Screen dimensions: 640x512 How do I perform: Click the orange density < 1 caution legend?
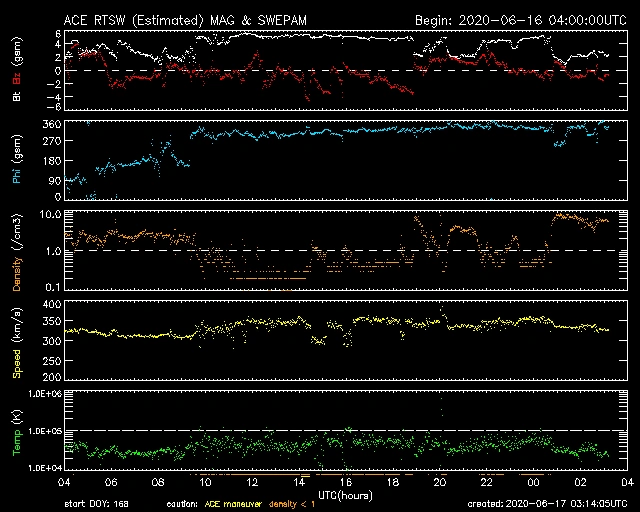coord(306,505)
